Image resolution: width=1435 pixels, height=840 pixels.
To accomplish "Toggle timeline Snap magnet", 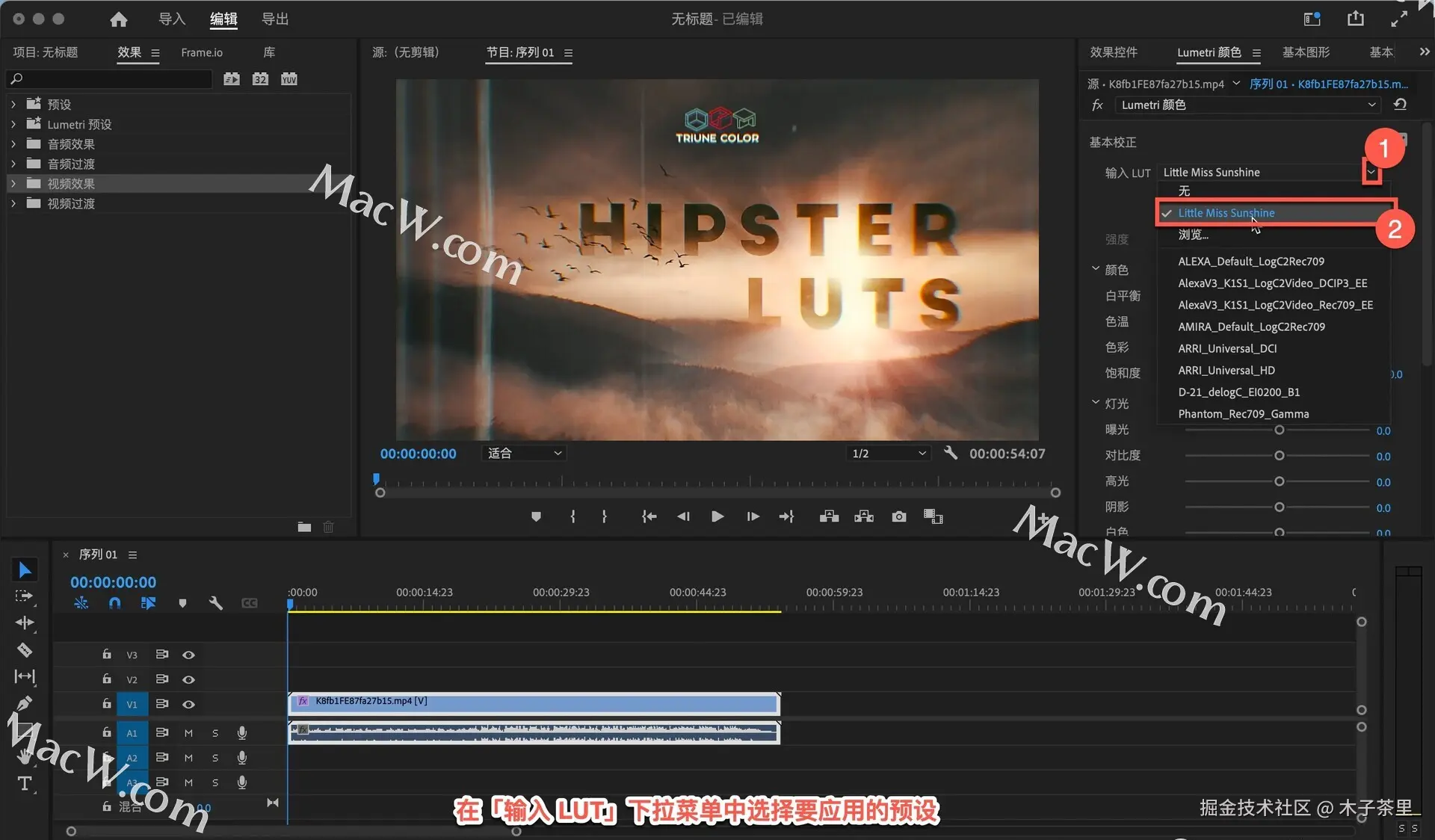I will tap(114, 603).
